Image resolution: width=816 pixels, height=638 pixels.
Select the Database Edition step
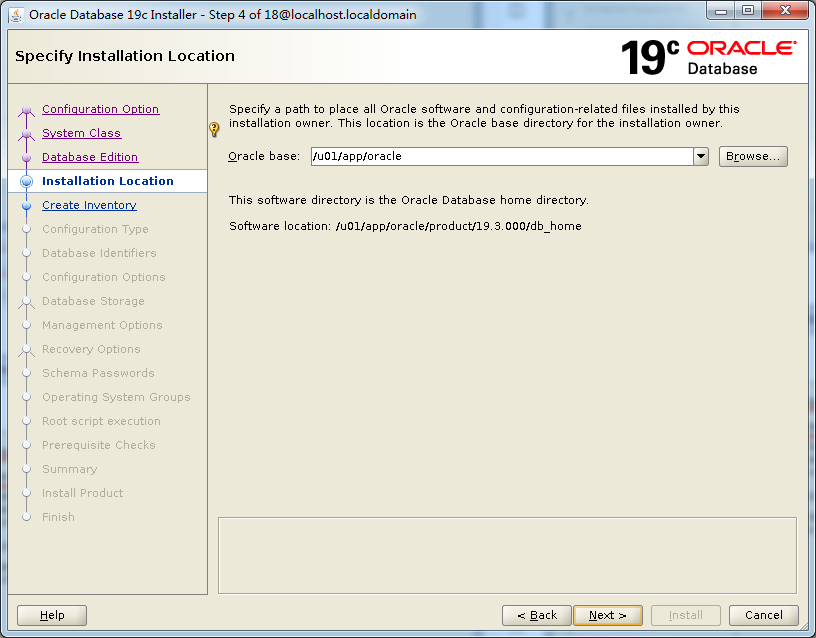pos(92,157)
